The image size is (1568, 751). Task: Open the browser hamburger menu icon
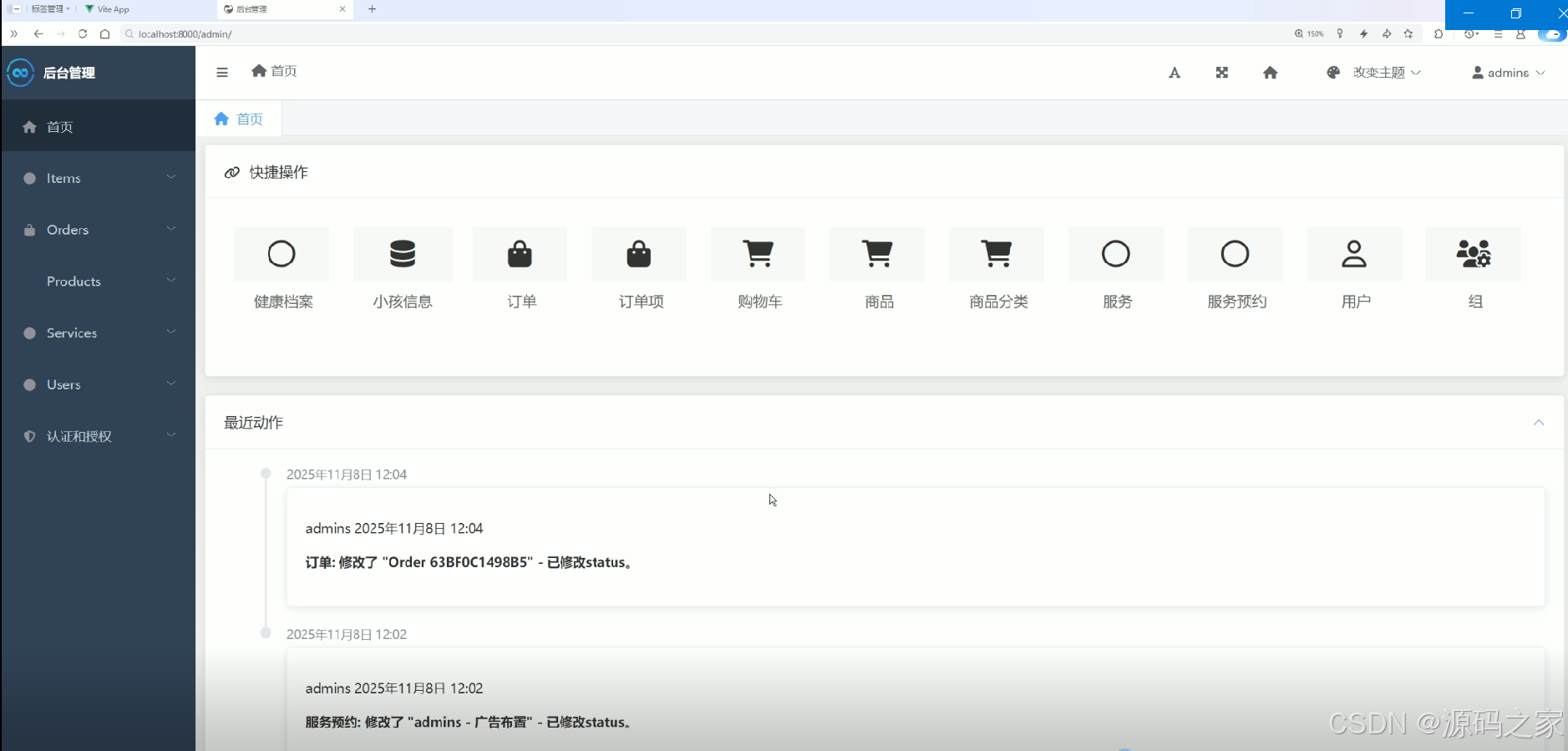1498,34
